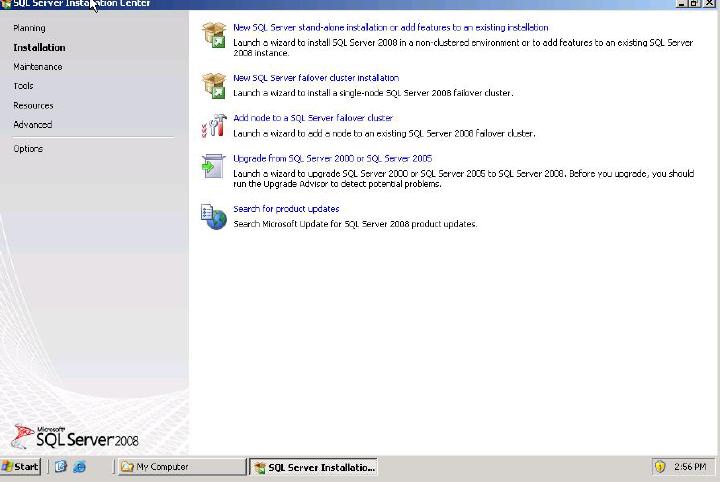Open the Options page in sidebar
Viewport: 720px width, 482px height.
[28, 149]
